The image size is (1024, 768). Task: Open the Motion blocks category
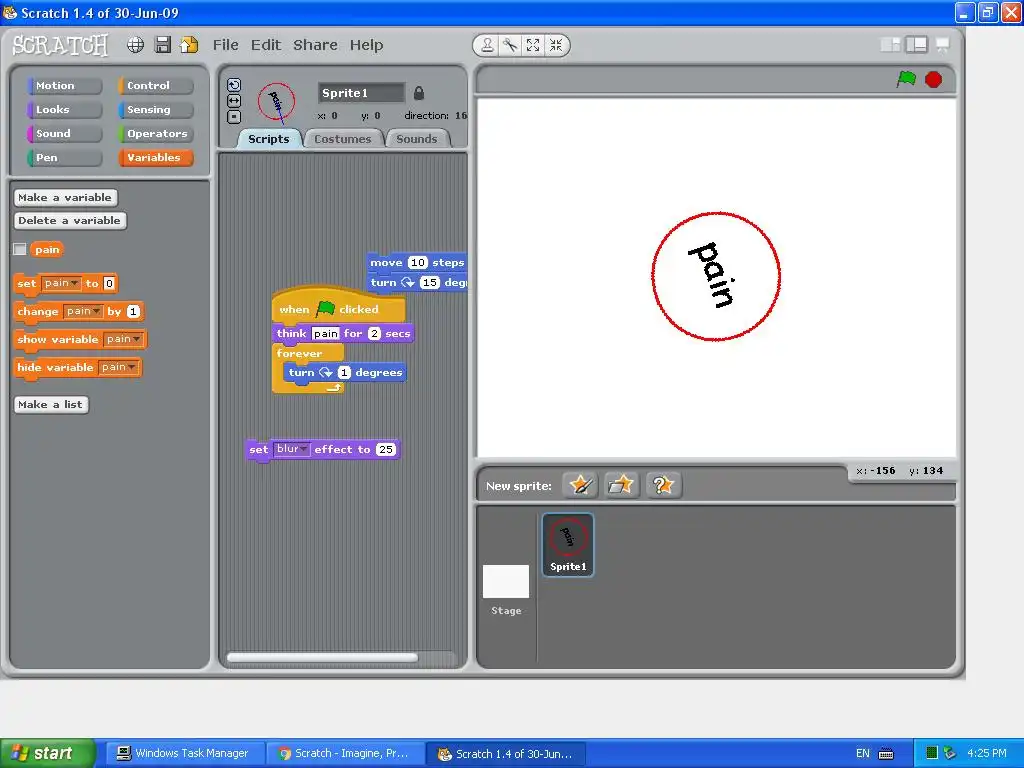pyautogui.click(x=64, y=86)
